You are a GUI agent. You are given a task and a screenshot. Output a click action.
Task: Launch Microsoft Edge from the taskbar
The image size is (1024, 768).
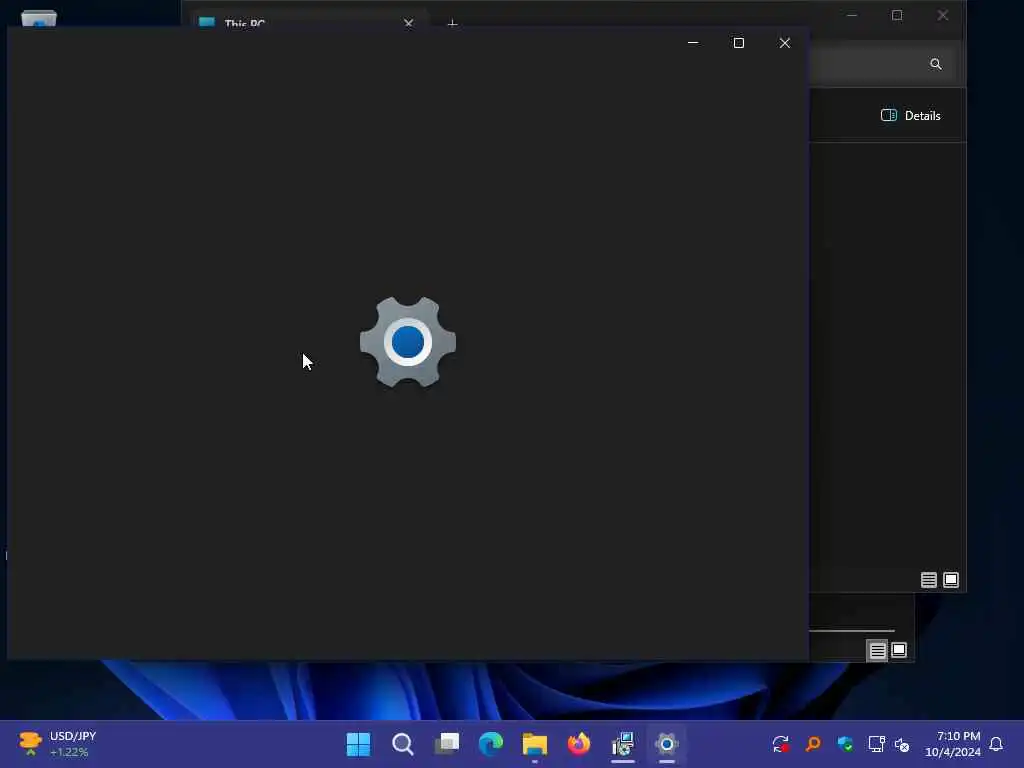point(490,744)
